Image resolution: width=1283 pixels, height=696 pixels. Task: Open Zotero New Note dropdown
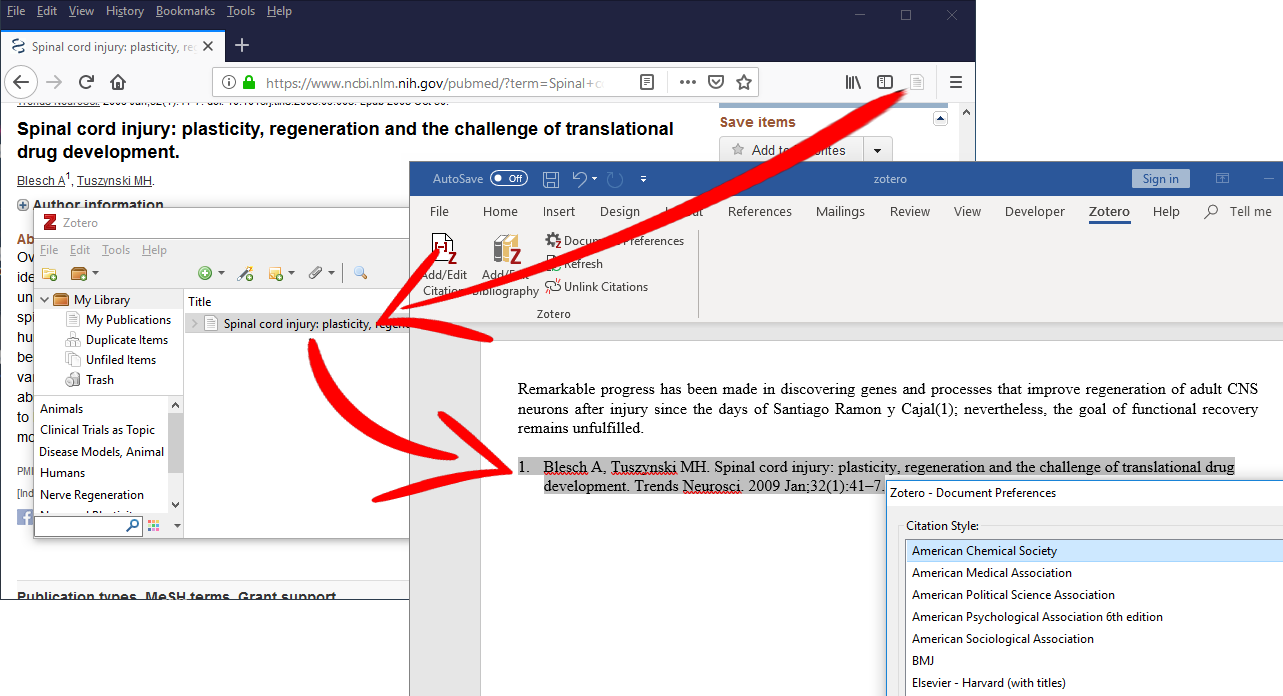(281, 273)
